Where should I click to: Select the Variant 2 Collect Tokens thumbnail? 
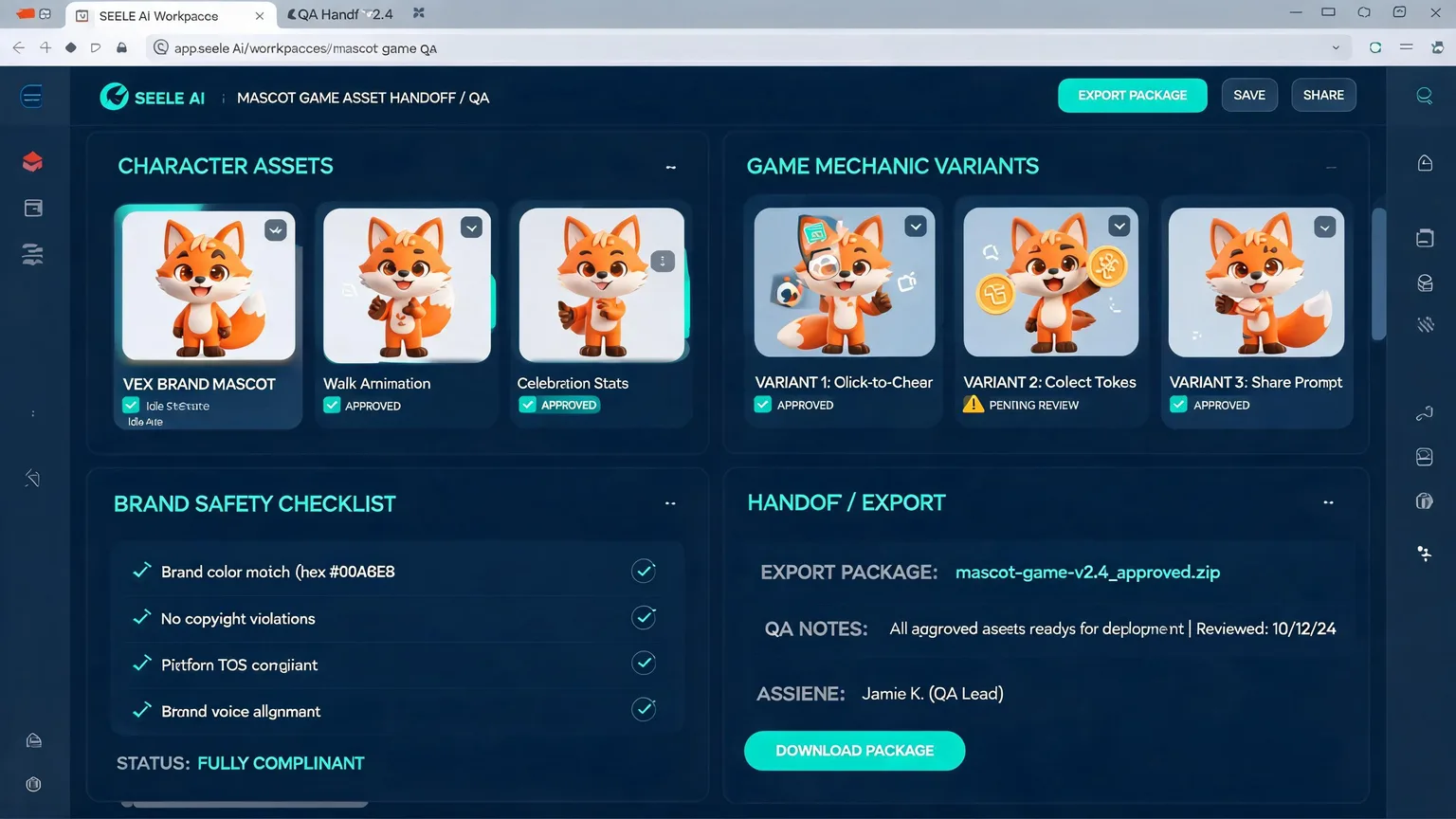click(1050, 282)
